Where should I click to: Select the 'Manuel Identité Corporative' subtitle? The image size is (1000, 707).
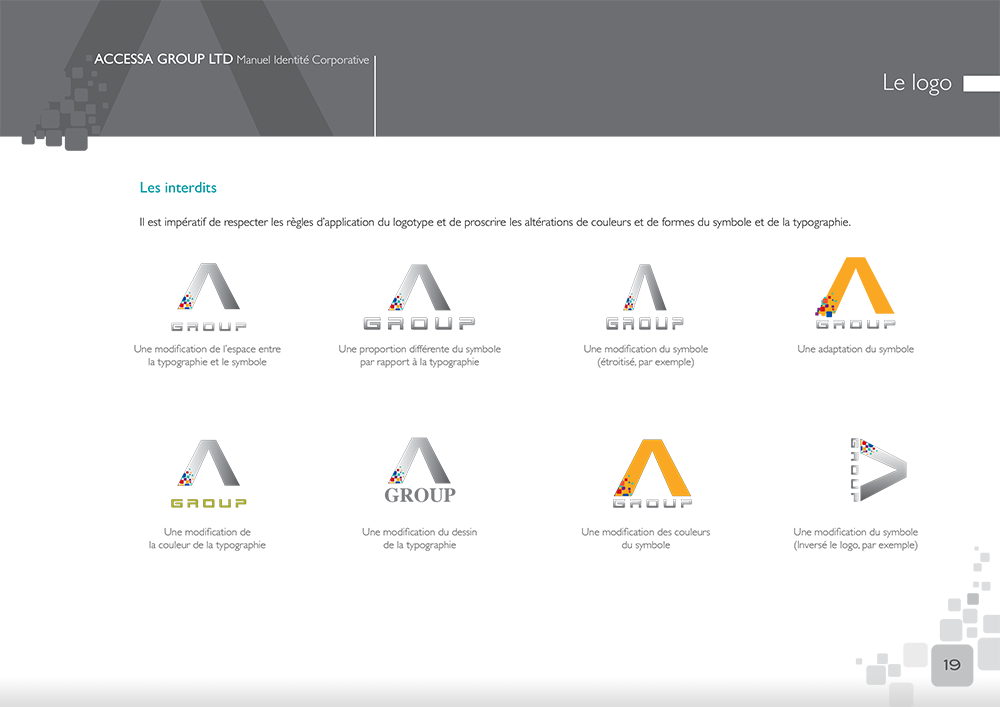[303, 60]
